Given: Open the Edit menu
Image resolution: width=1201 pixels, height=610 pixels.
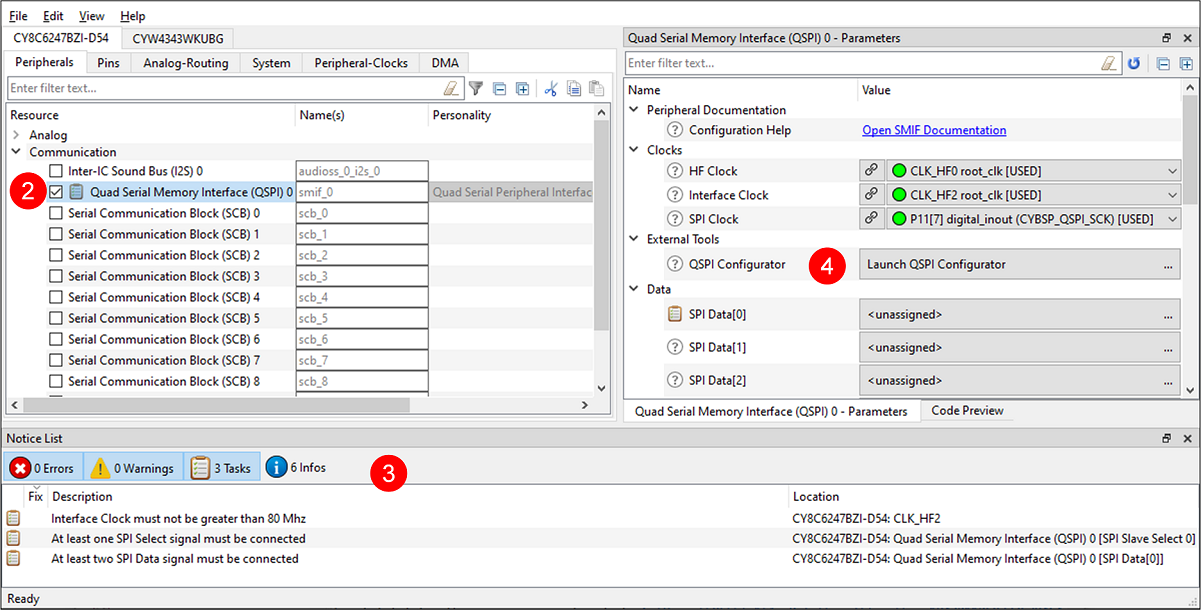Looking at the screenshot, I should click(53, 16).
